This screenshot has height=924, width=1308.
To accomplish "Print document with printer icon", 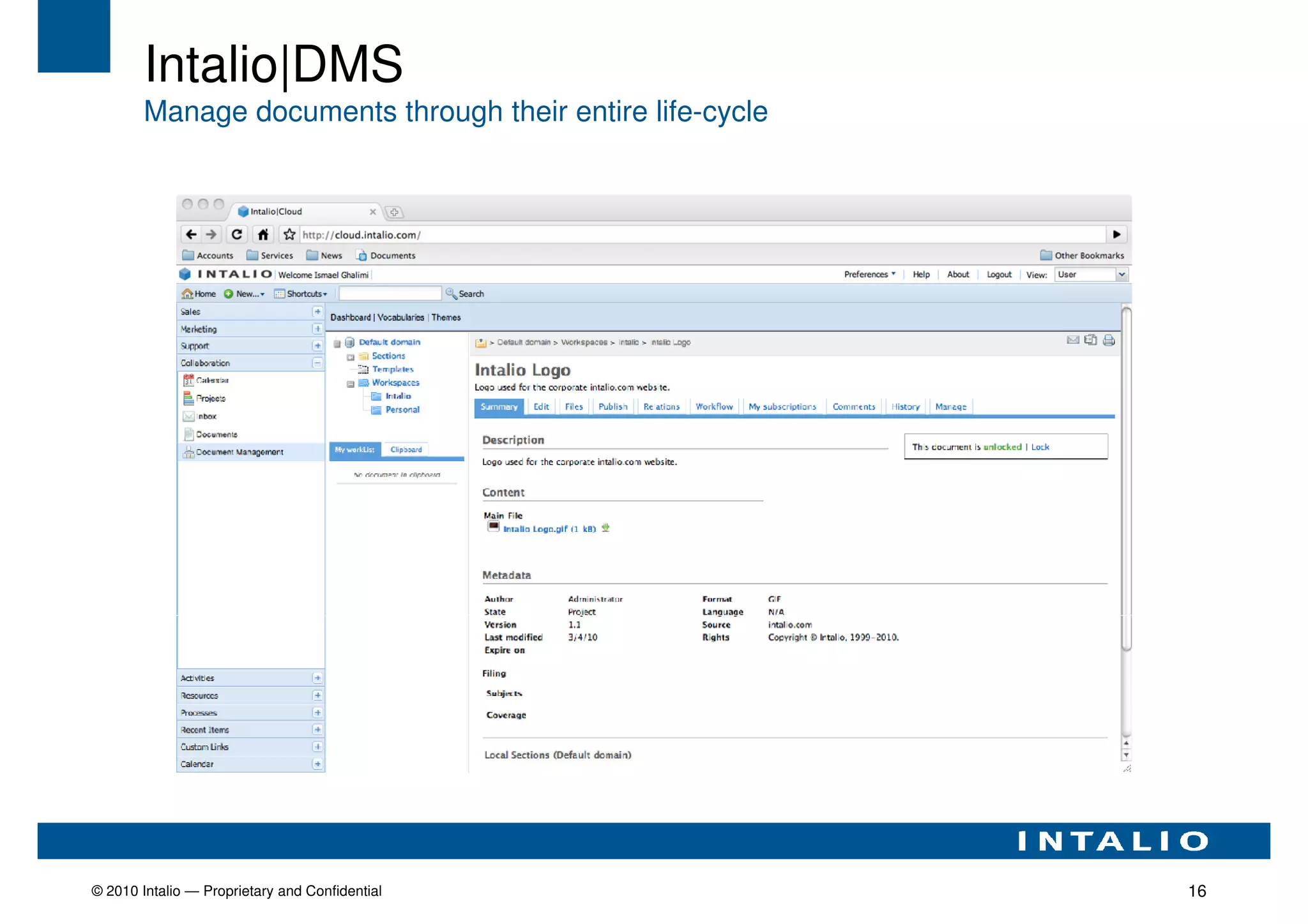I will [x=1109, y=340].
